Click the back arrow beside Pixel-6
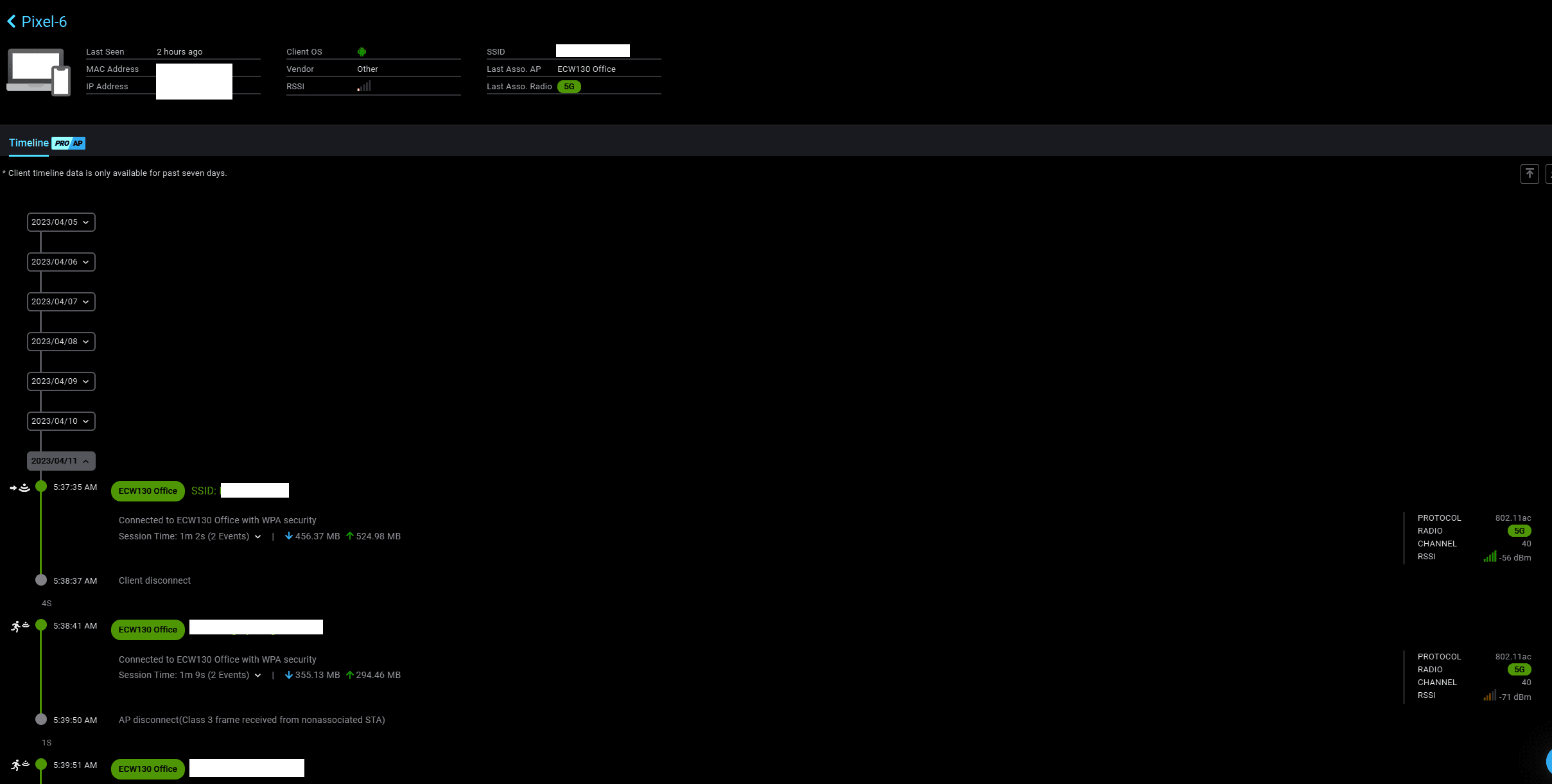 tap(12, 22)
